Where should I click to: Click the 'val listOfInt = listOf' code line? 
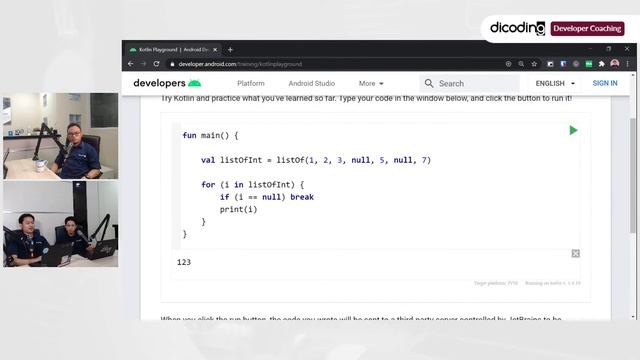pos(316,160)
